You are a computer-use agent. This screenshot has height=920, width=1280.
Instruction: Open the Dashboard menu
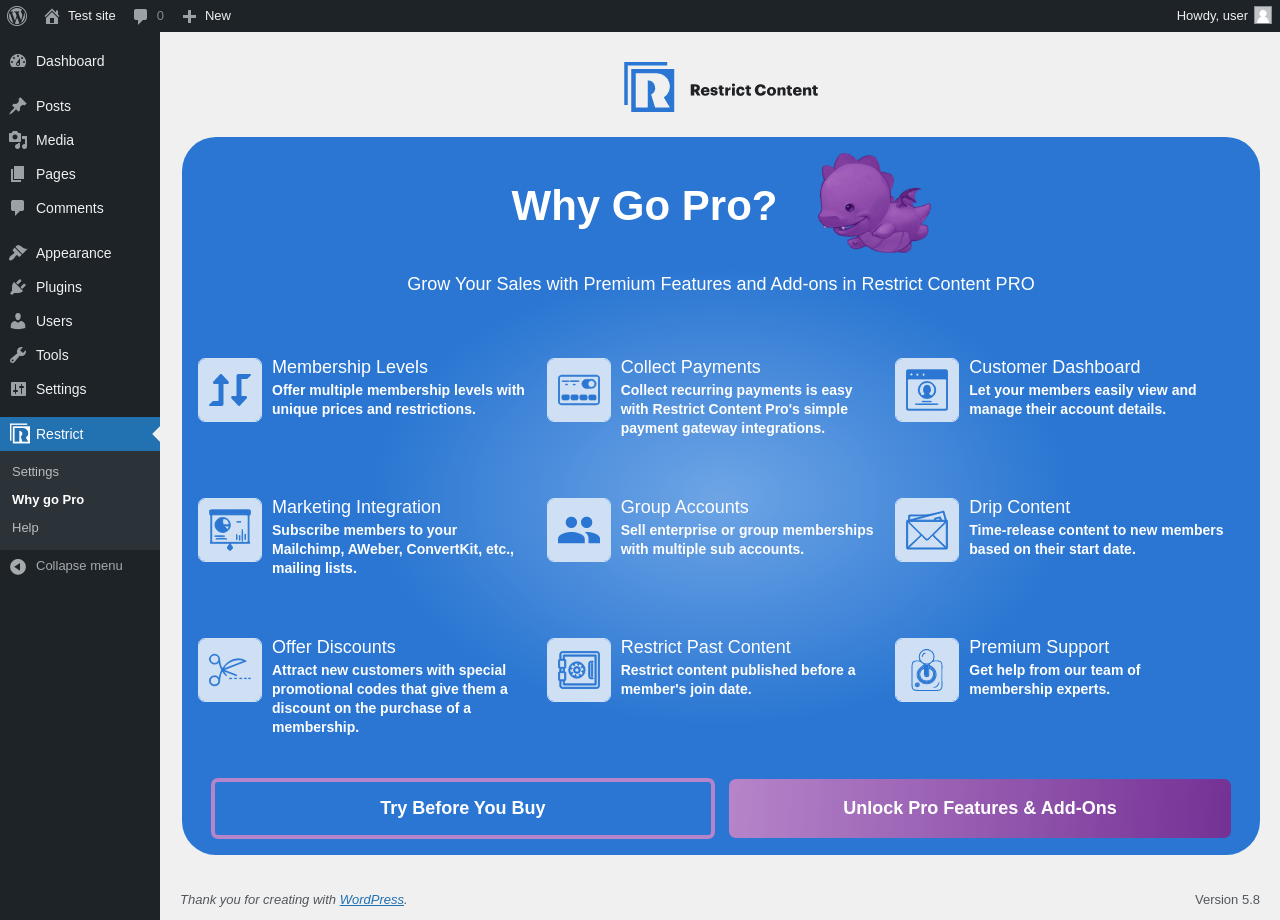click(80, 61)
